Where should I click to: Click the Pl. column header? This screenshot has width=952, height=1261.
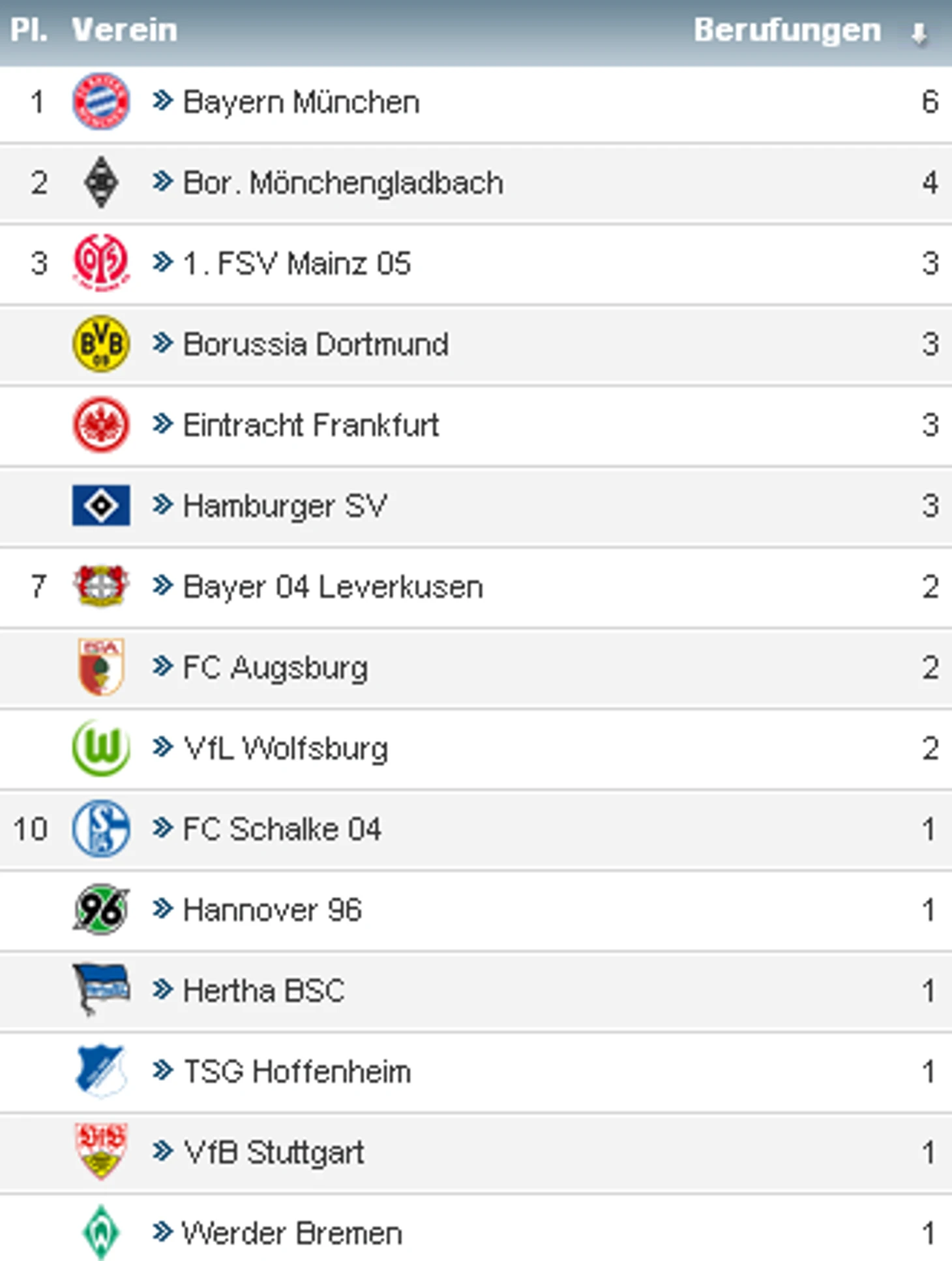(x=29, y=30)
